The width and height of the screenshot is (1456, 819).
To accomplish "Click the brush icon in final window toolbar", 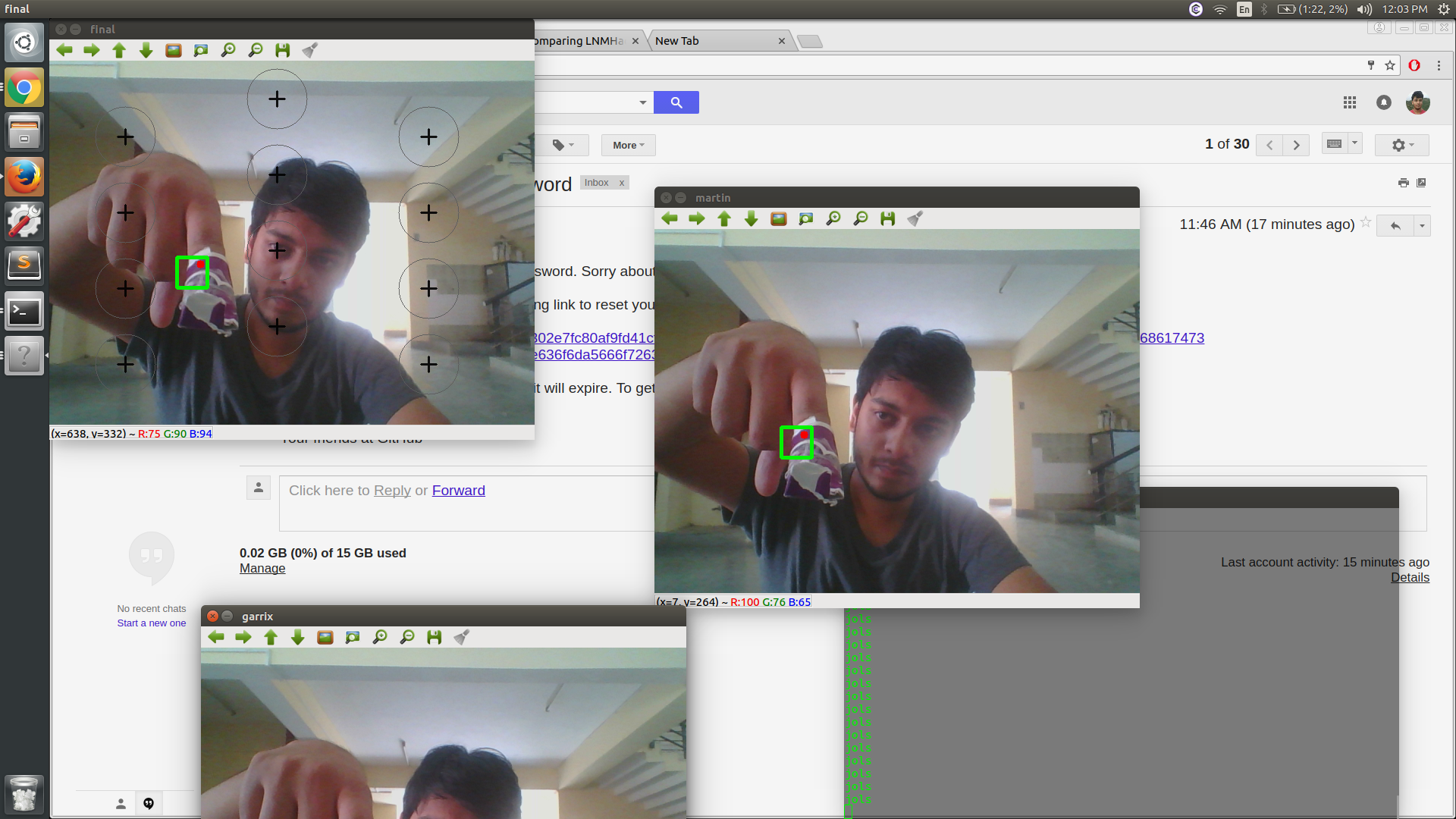I will pyautogui.click(x=309, y=50).
